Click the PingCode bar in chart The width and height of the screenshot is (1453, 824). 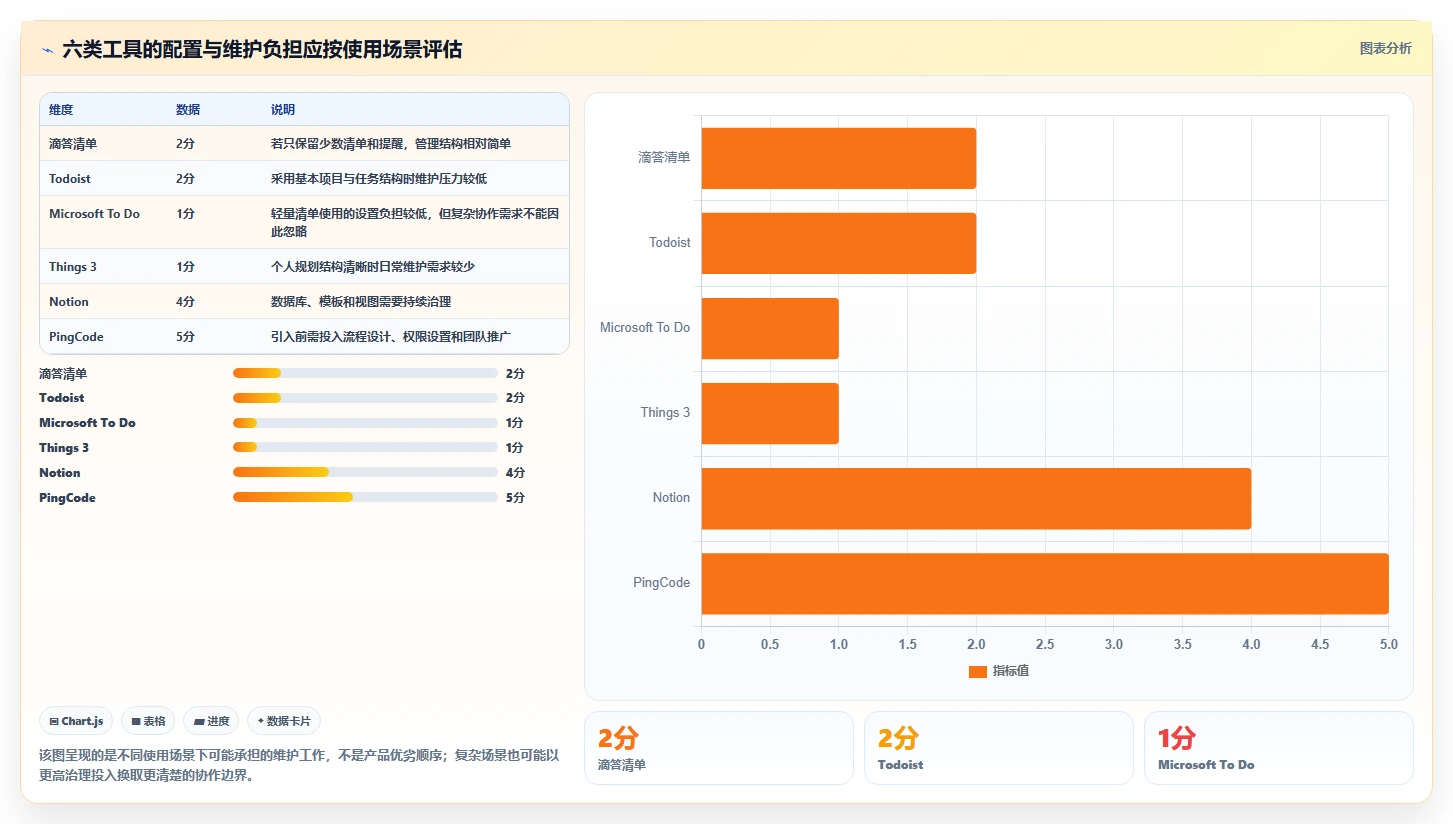1045,583
